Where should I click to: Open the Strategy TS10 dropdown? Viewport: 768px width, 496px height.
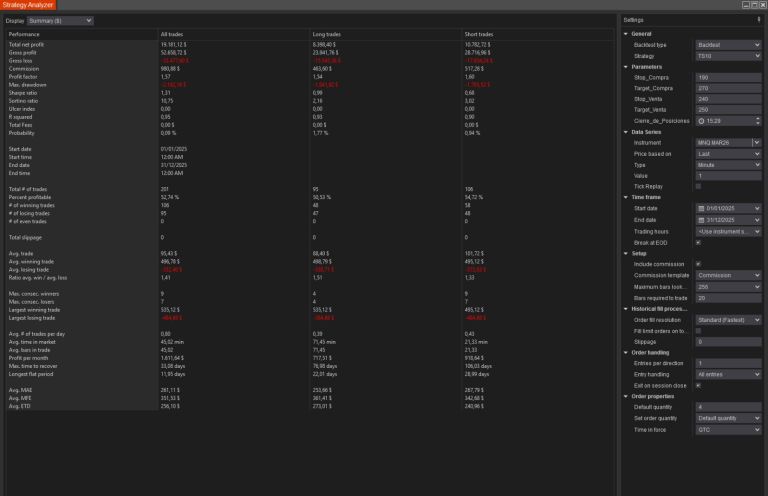728,56
